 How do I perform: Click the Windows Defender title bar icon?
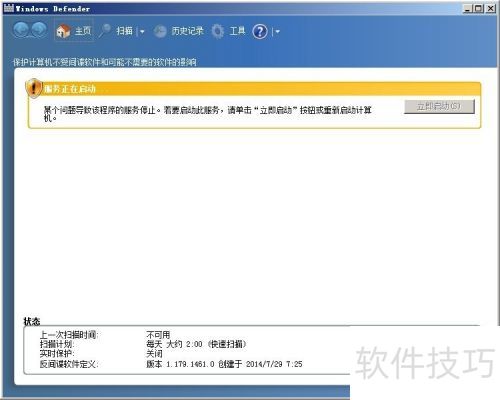tap(9, 8)
